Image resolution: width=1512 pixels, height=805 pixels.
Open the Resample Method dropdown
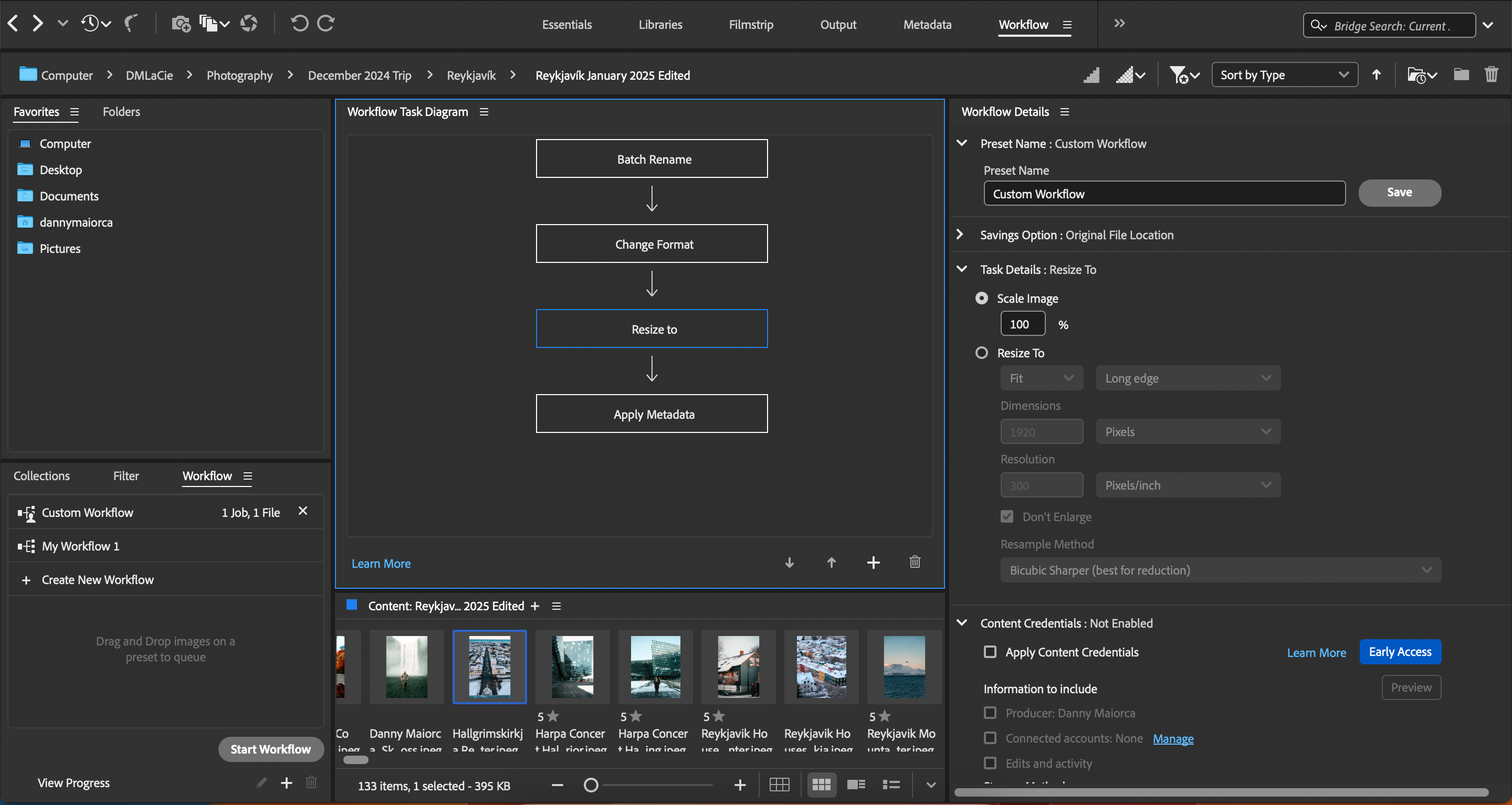pyautogui.click(x=1221, y=570)
